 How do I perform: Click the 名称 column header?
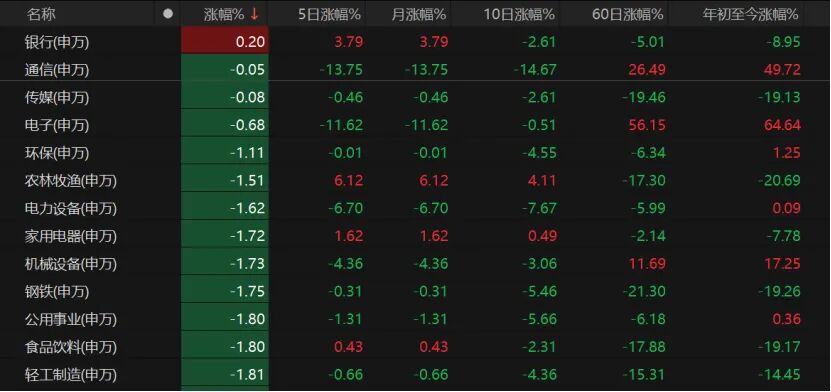click(x=41, y=14)
